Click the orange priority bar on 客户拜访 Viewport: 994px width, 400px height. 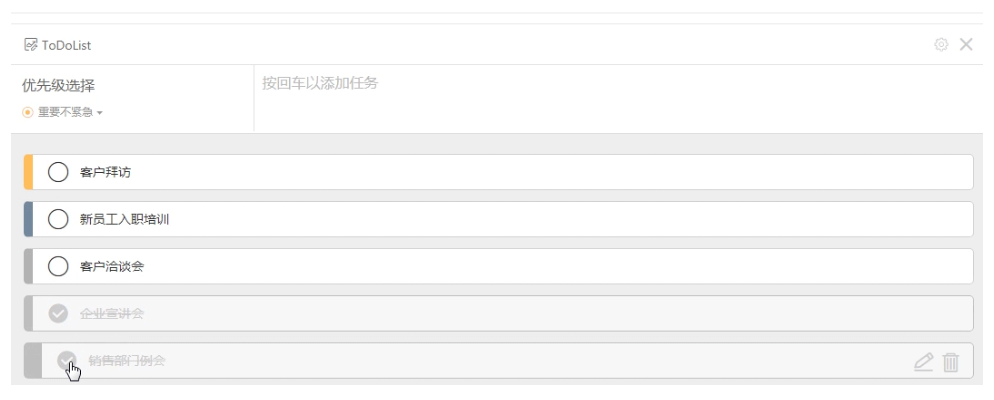[x=28, y=172]
